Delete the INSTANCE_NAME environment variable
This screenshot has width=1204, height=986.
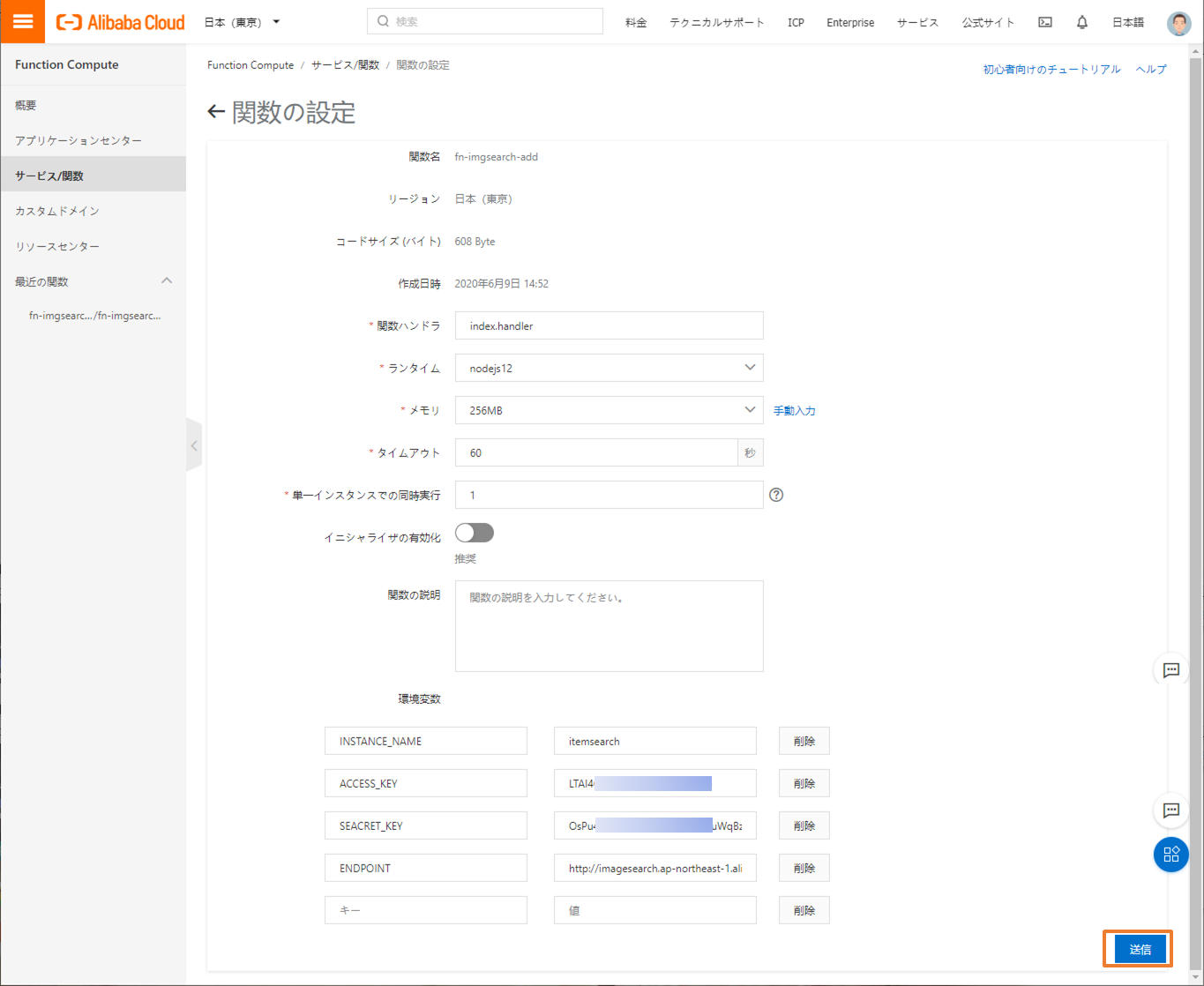(804, 741)
